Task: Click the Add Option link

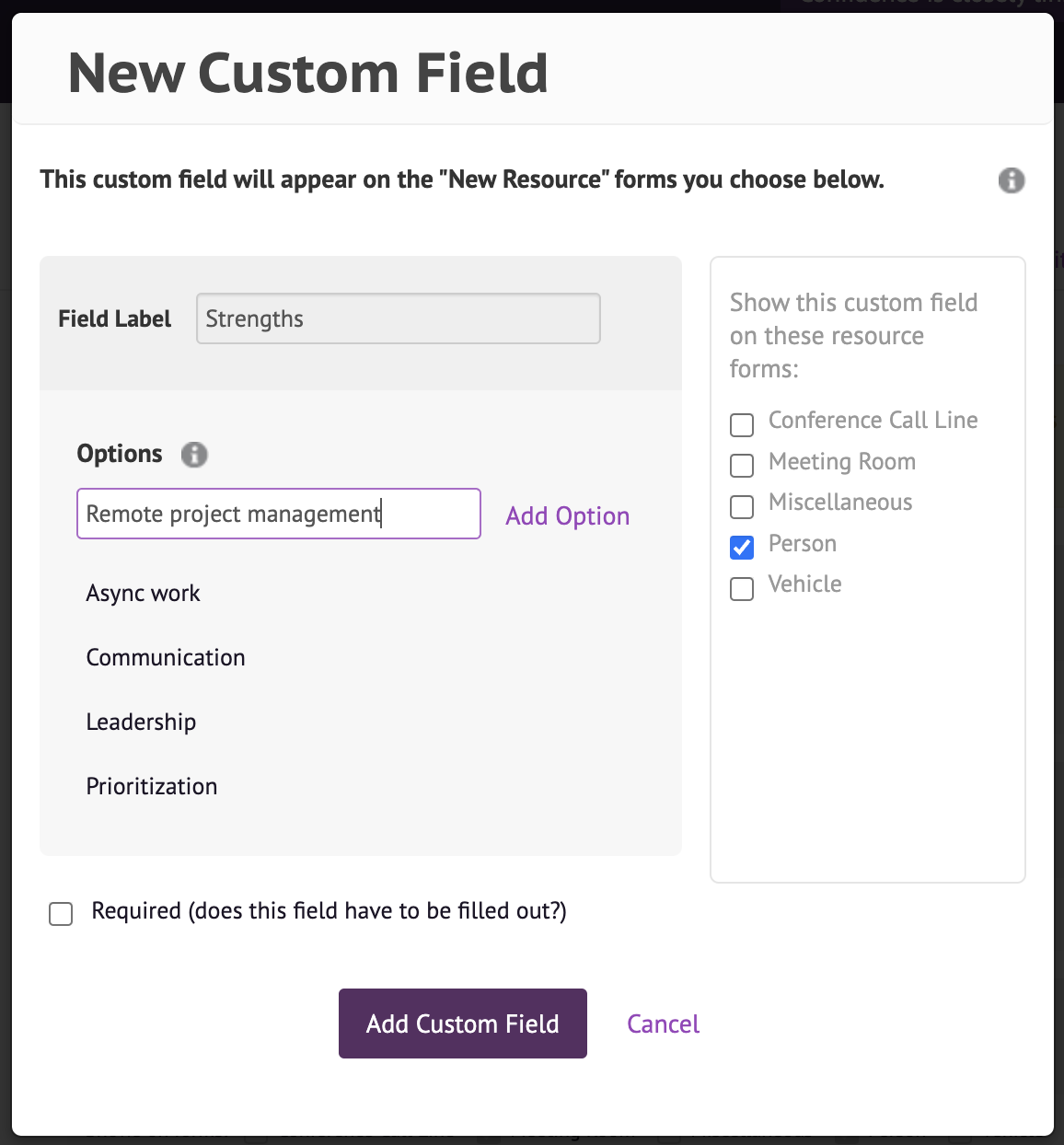Action: click(x=567, y=515)
